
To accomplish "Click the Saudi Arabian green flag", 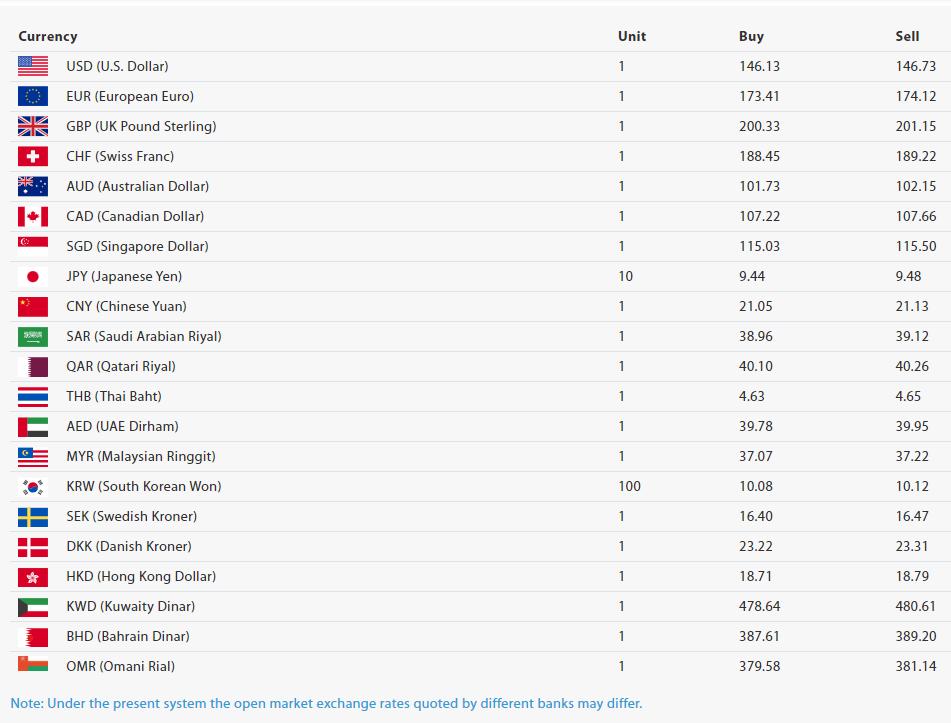I will click(x=33, y=336).
